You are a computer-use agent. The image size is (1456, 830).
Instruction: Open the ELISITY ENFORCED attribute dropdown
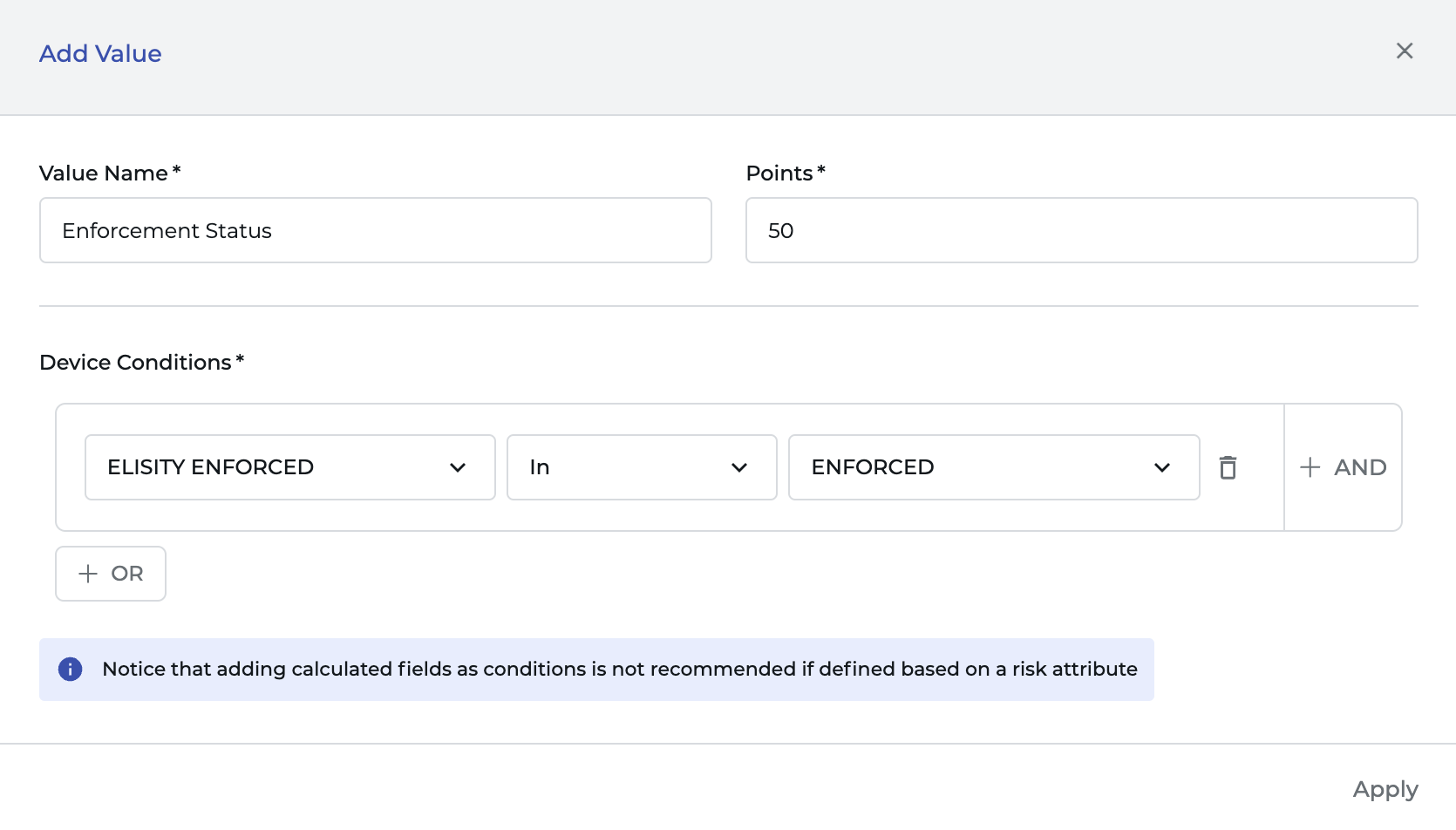tap(289, 468)
